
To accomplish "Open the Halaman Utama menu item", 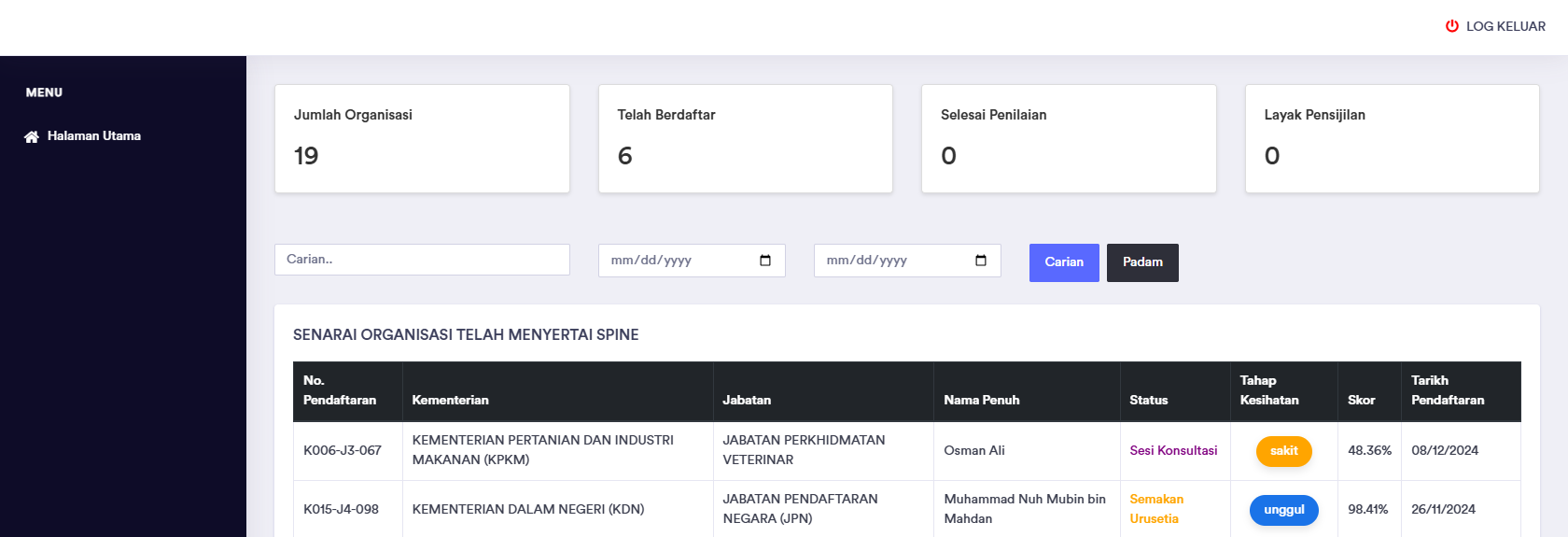I will 93,136.
